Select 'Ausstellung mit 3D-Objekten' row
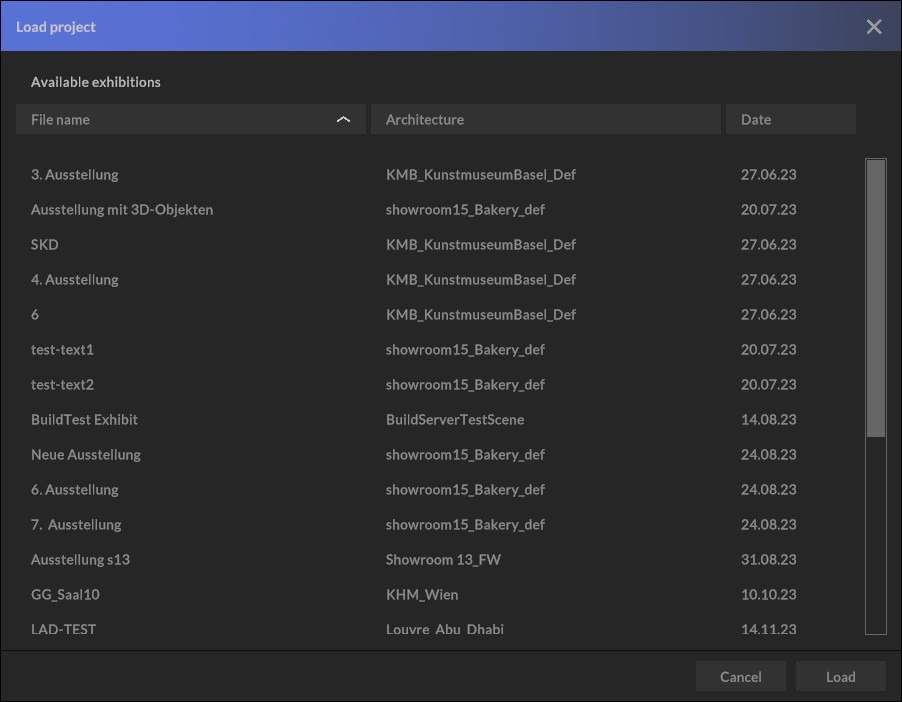The image size is (902, 702). coord(122,210)
